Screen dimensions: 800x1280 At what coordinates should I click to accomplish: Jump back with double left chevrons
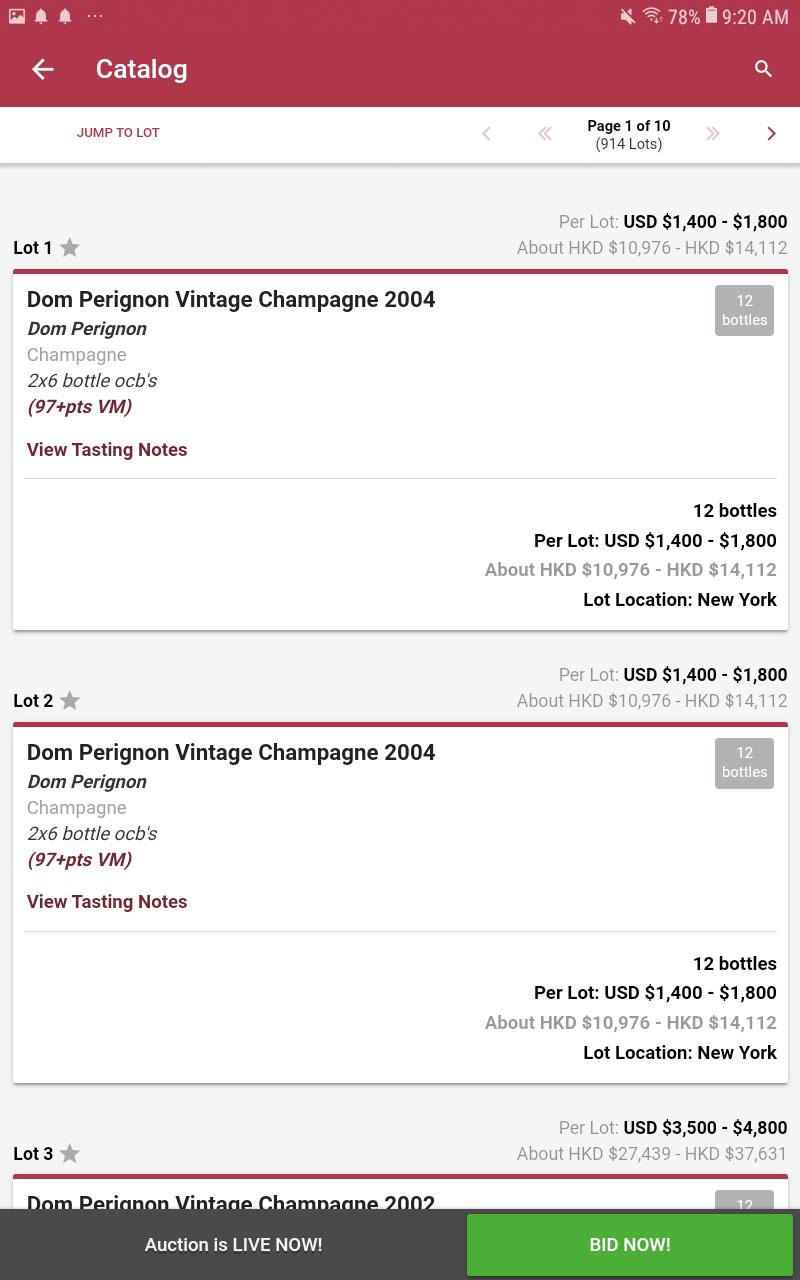point(545,134)
